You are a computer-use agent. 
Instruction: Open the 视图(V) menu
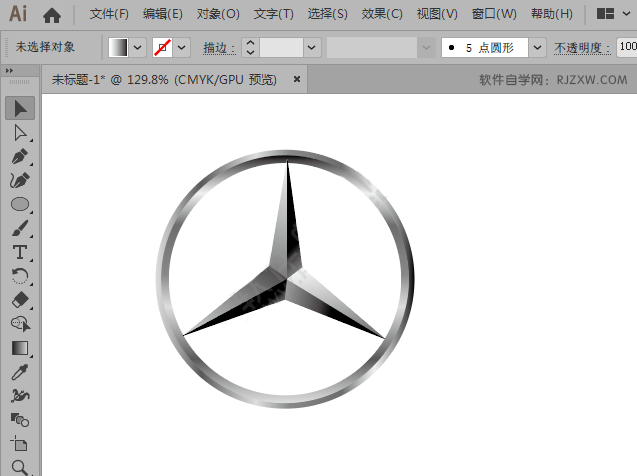pos(437,14)
